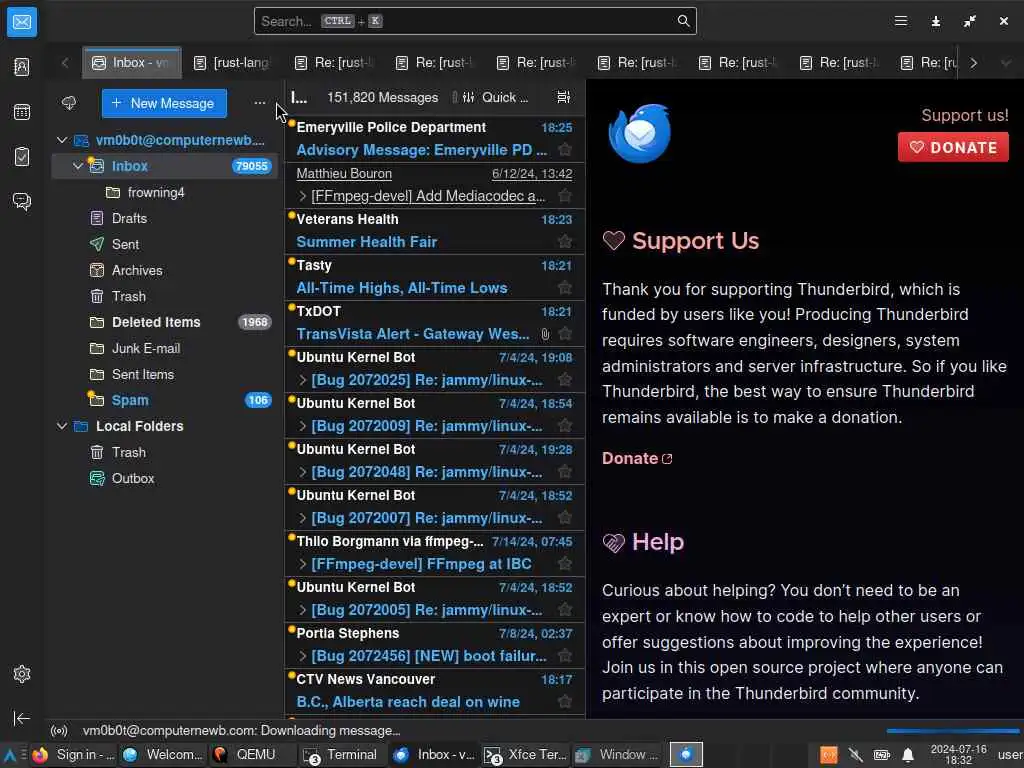
Task: Follow the Donate link
Action: pos(637,458)
